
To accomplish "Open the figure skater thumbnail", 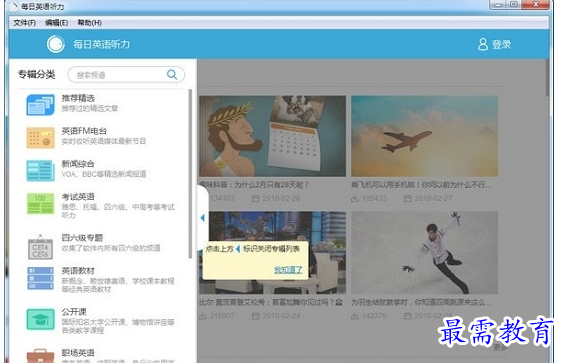I will pyautogui.click(x=424, y=253).
